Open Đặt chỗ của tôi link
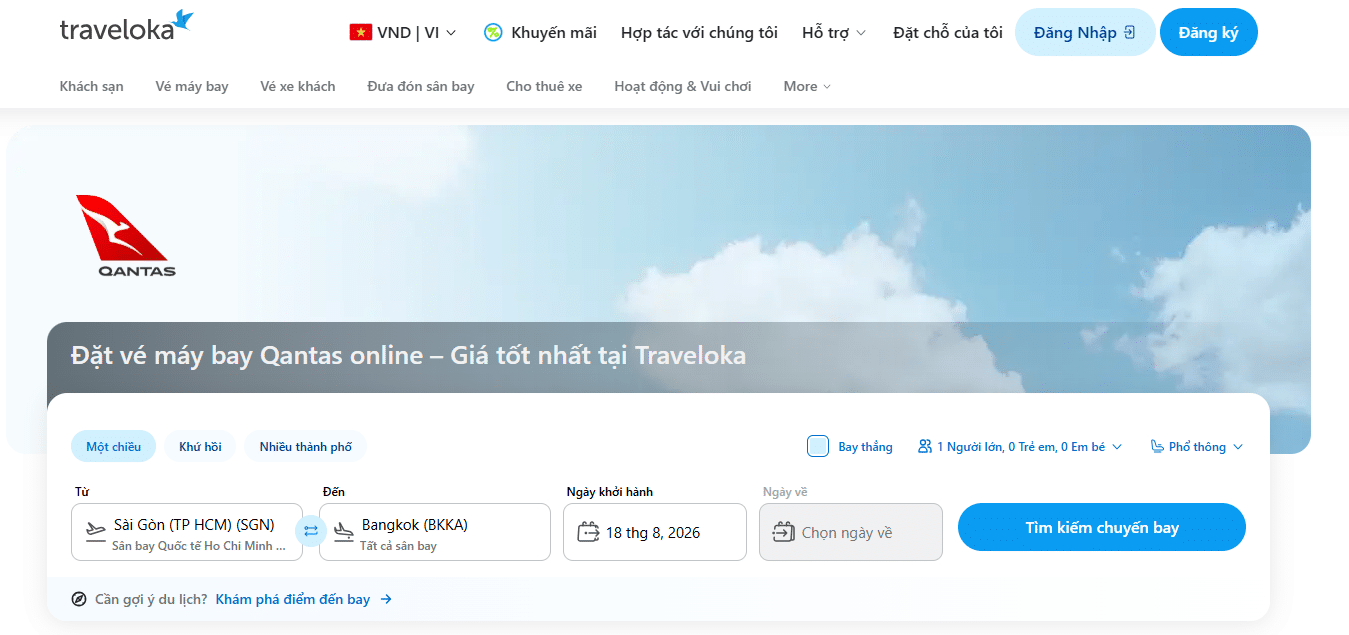1349x635 pixels. (948, 32)
